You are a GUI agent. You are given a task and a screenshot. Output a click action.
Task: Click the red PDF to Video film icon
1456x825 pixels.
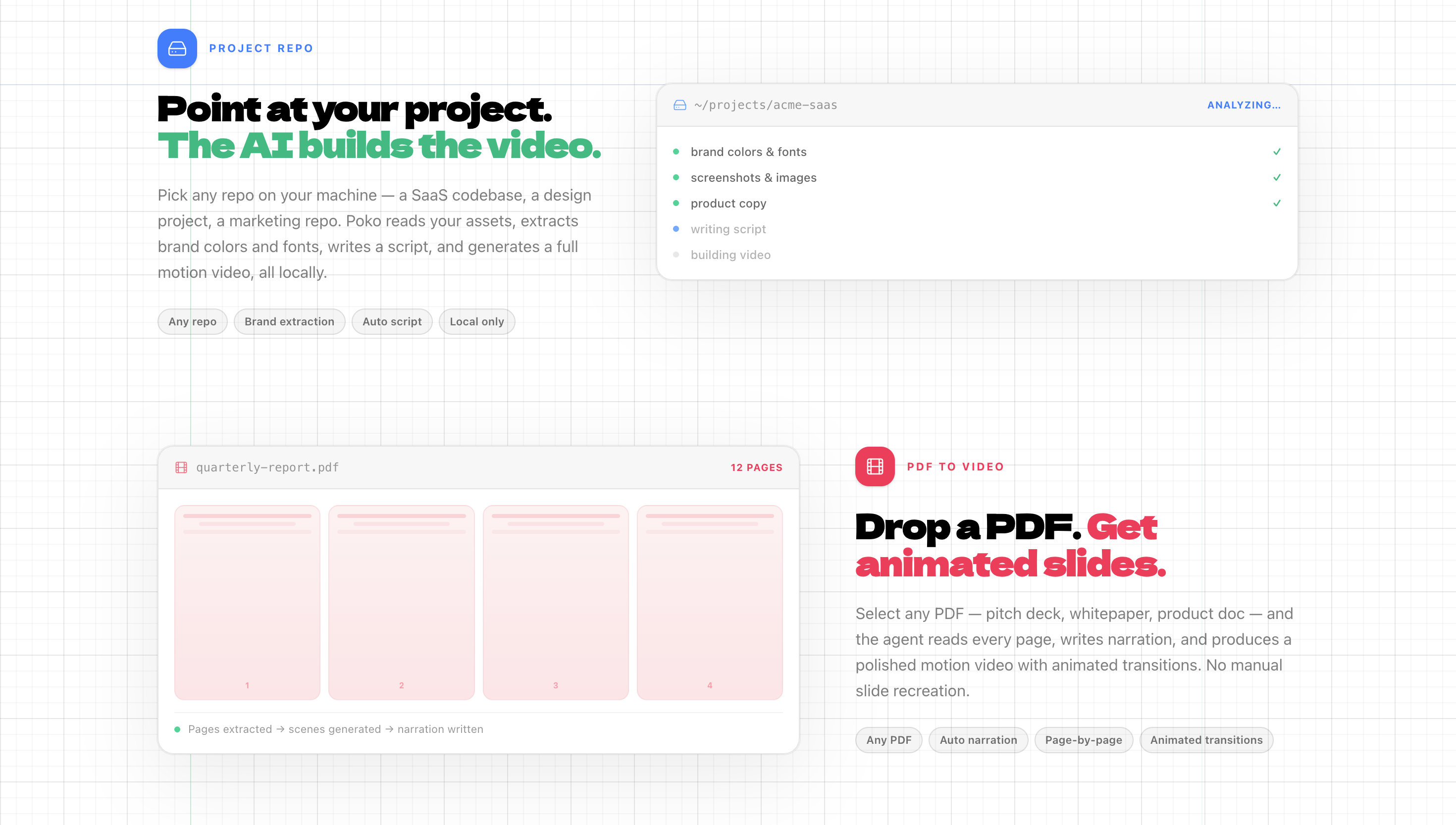(x=875, y=466)
